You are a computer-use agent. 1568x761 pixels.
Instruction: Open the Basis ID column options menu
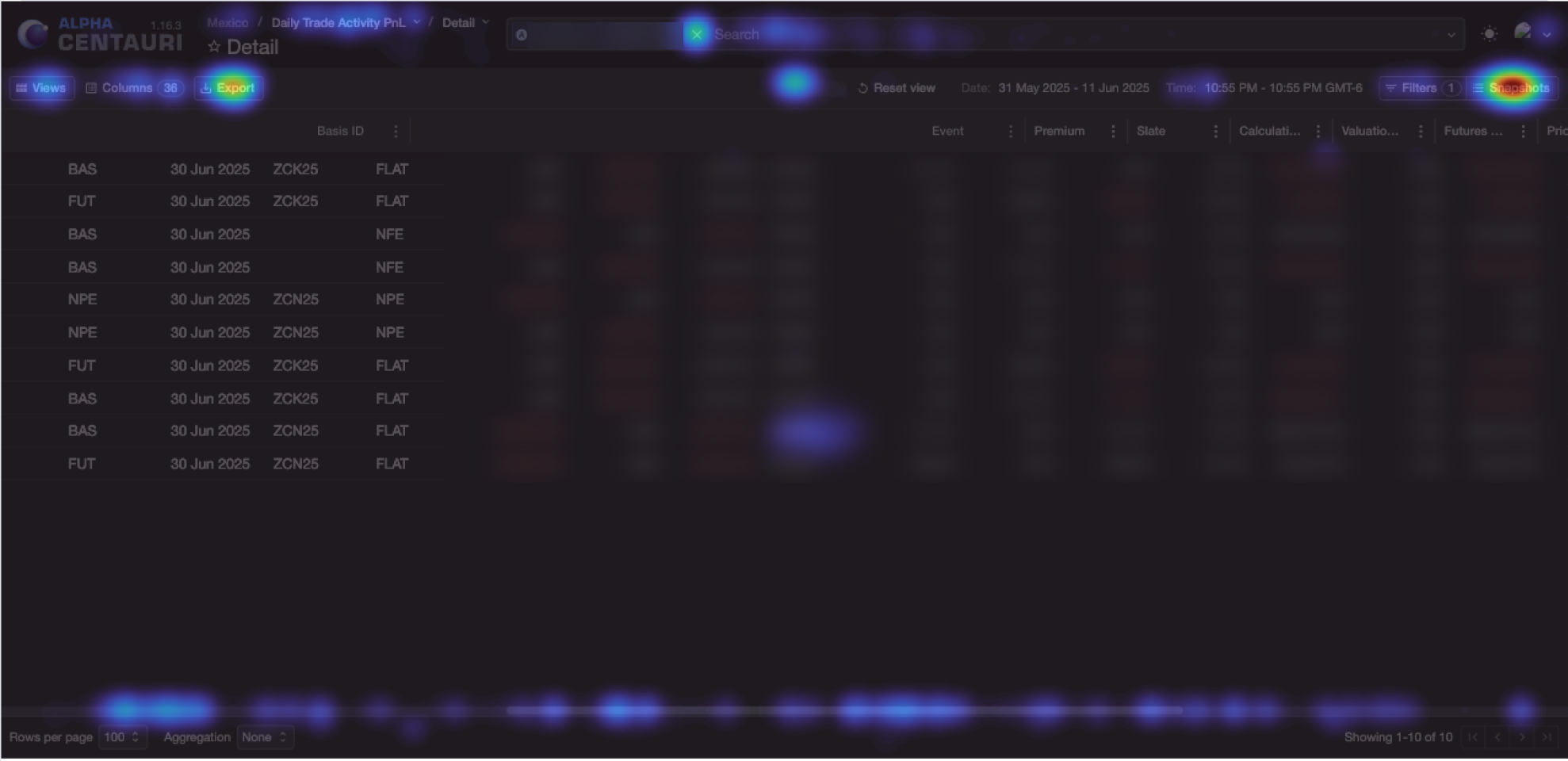tap(396, 132)
